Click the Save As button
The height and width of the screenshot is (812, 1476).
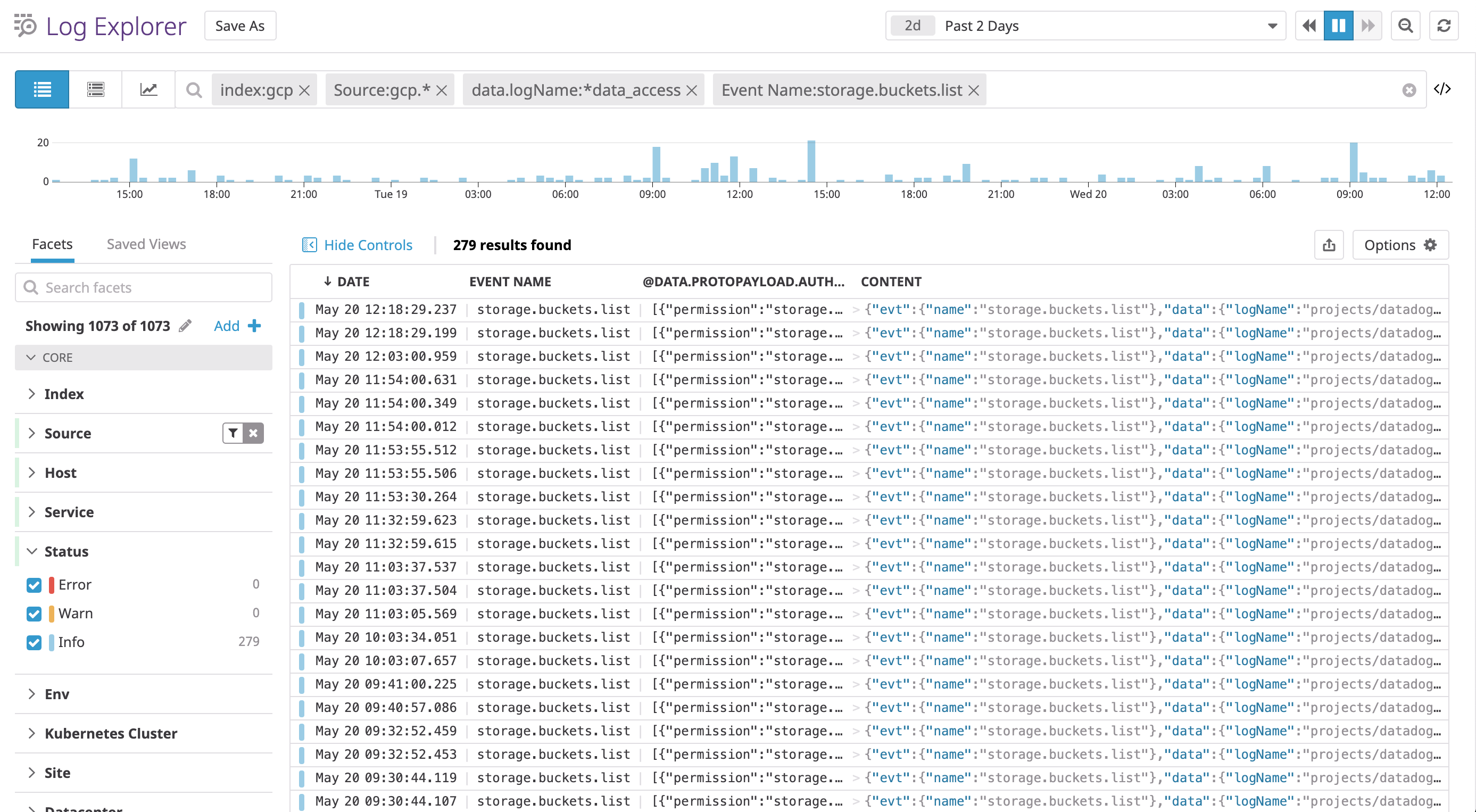point(239,25)
